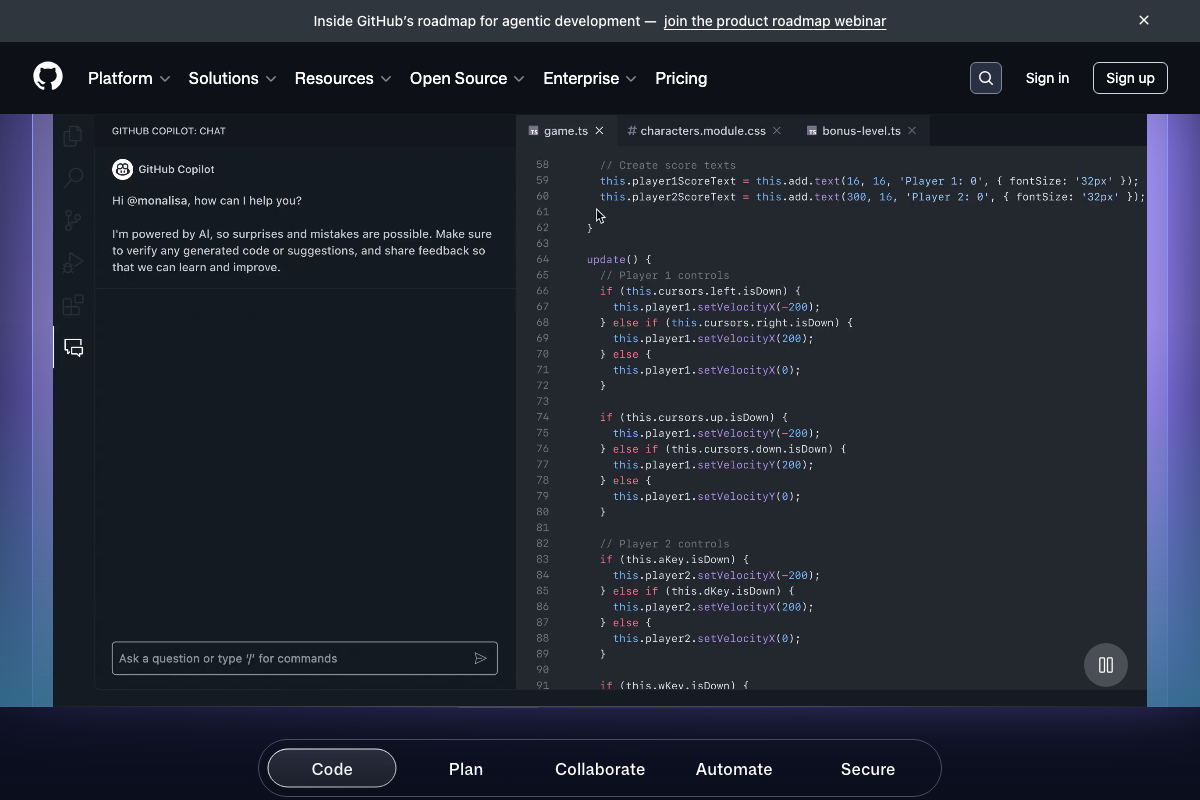Screen dimensions: 1200x800
Task: Dismiss the roadmap webinar banner
Action: 1144,20
